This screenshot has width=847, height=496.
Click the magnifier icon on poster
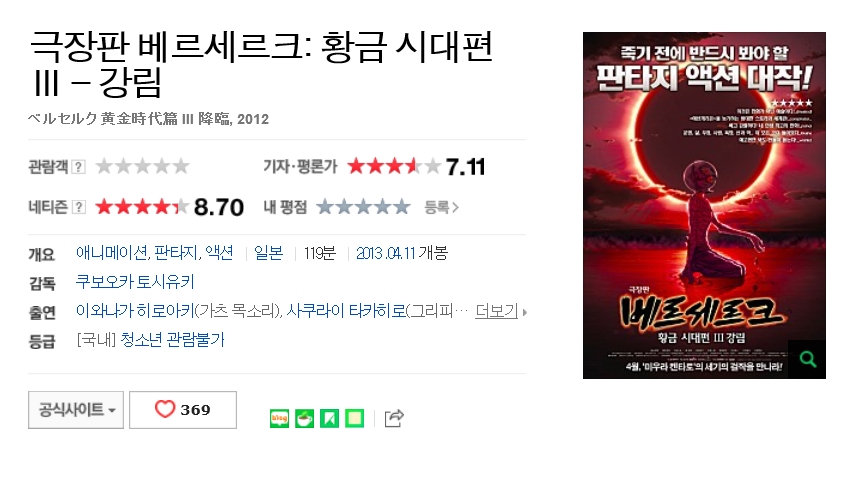(807, 359)
